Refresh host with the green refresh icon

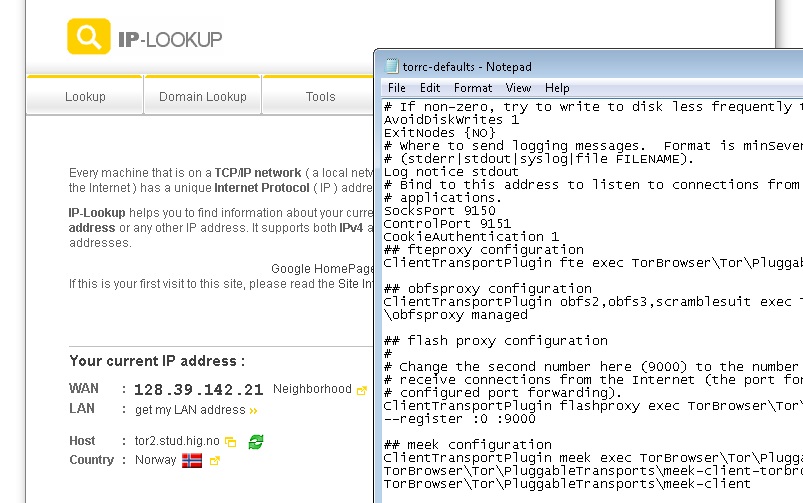[x=256, y=442]
